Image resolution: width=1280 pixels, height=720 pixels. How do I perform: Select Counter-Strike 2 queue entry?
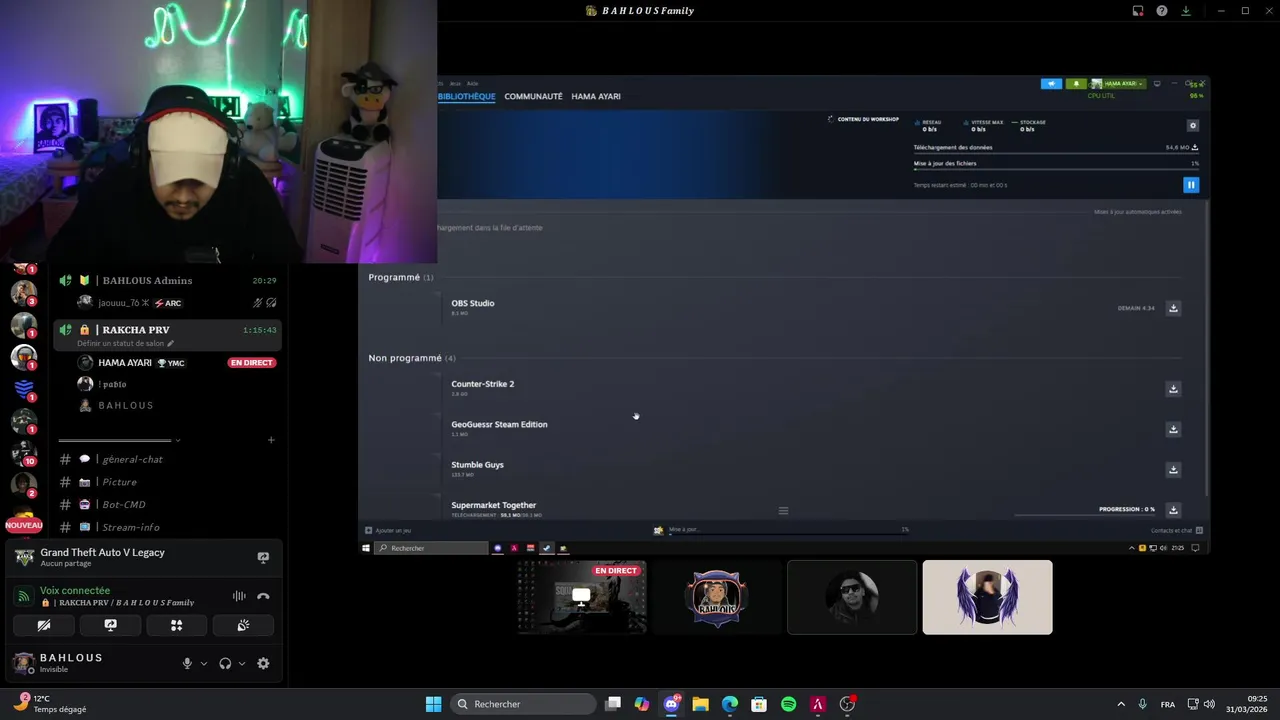[482, 384]
